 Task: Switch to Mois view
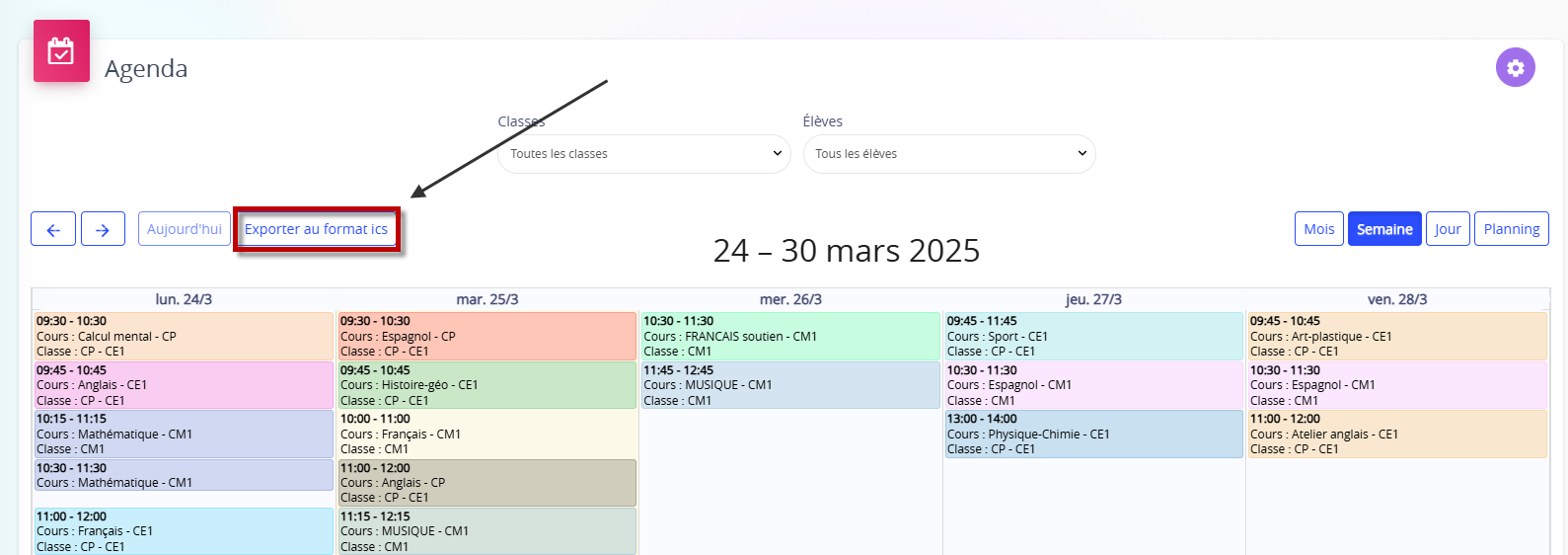(x=1318, y=229)
